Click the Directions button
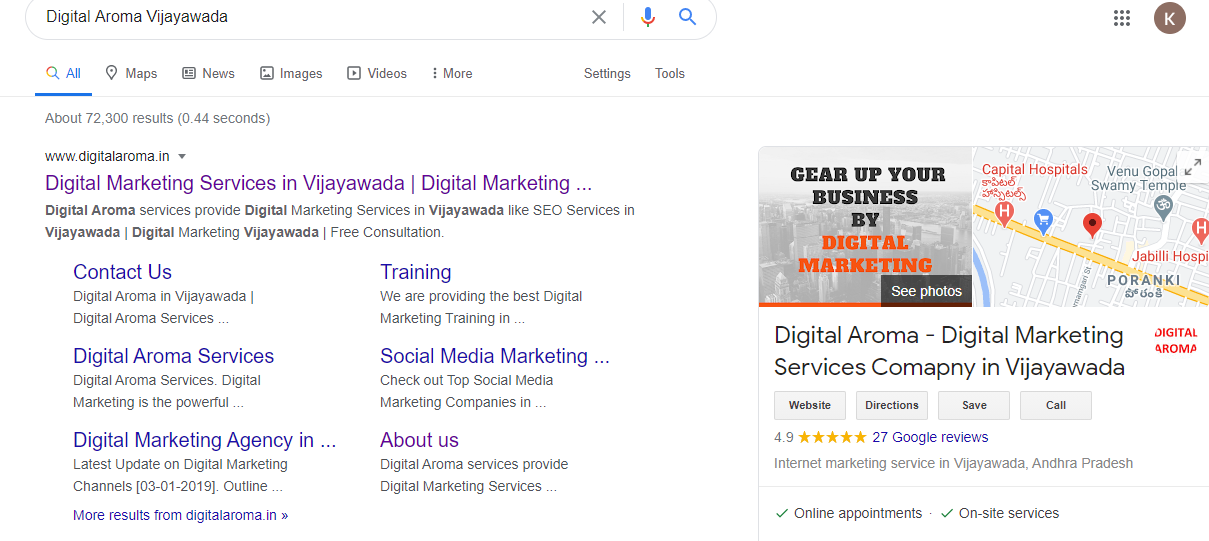 coord(892,405)
